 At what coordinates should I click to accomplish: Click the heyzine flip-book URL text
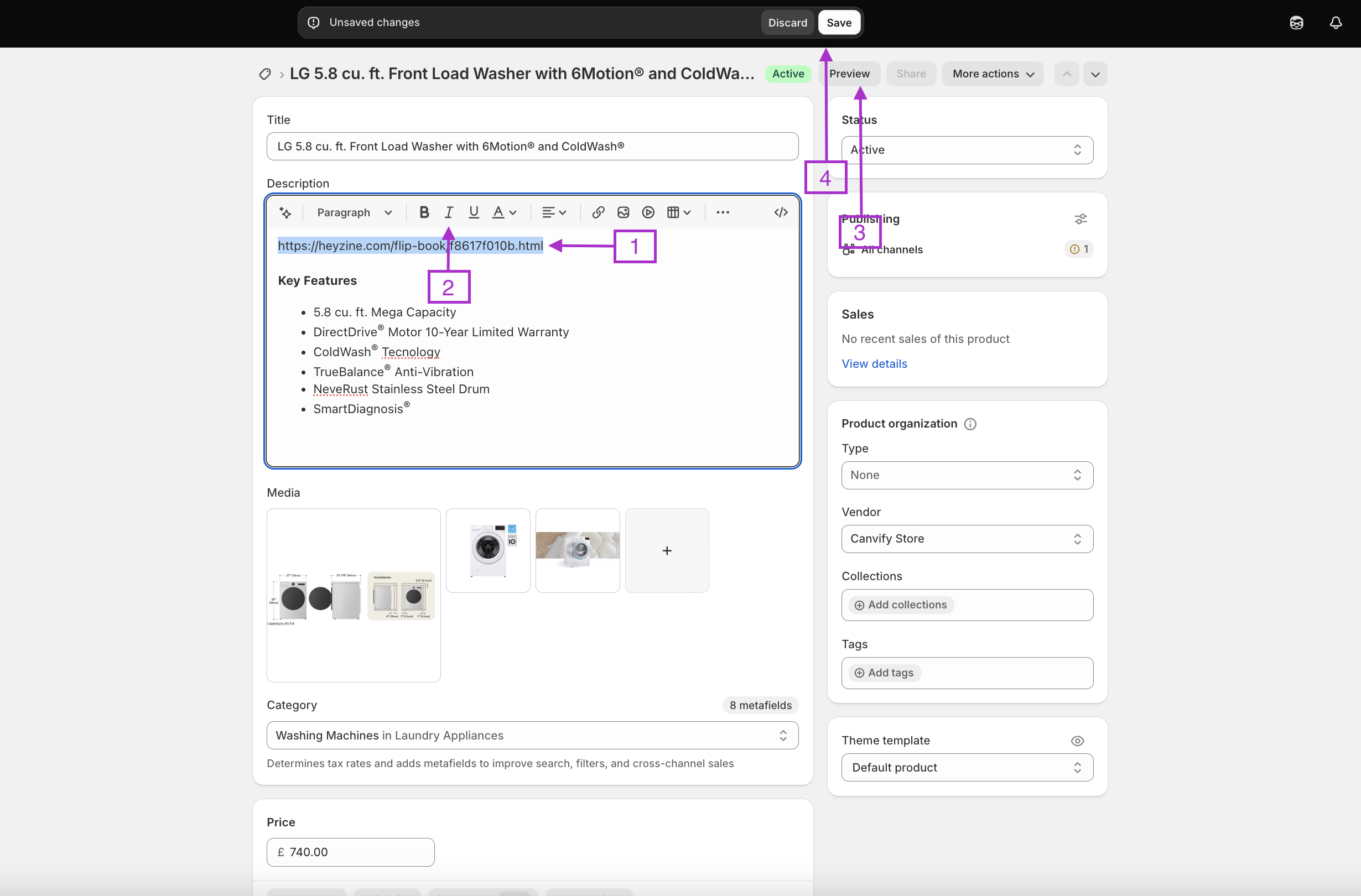pyautogui.click(x=410, y=246)
